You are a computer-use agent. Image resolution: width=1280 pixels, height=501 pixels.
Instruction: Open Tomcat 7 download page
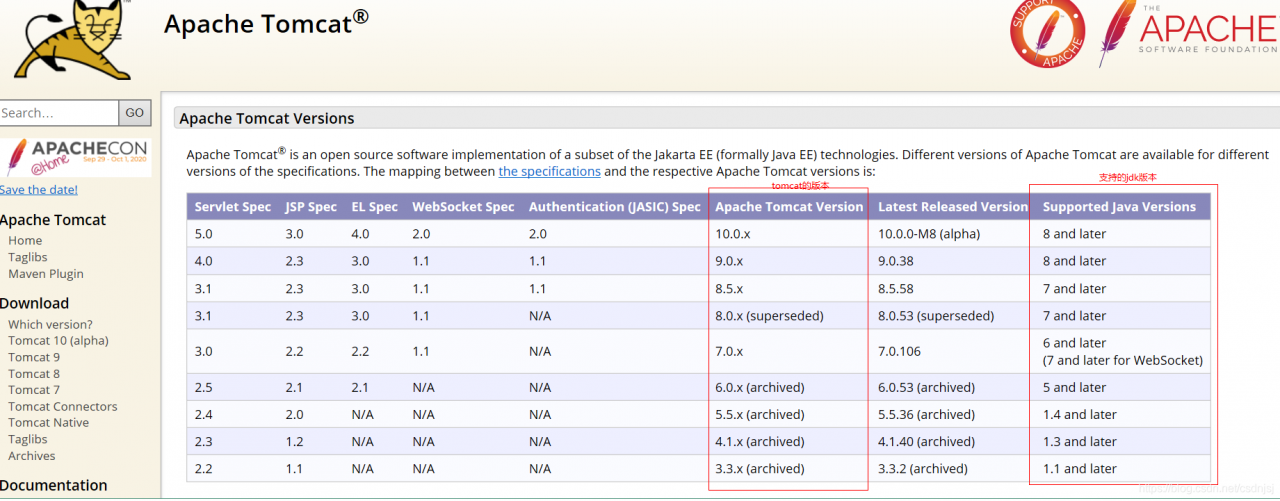click(x=34, y=390)
